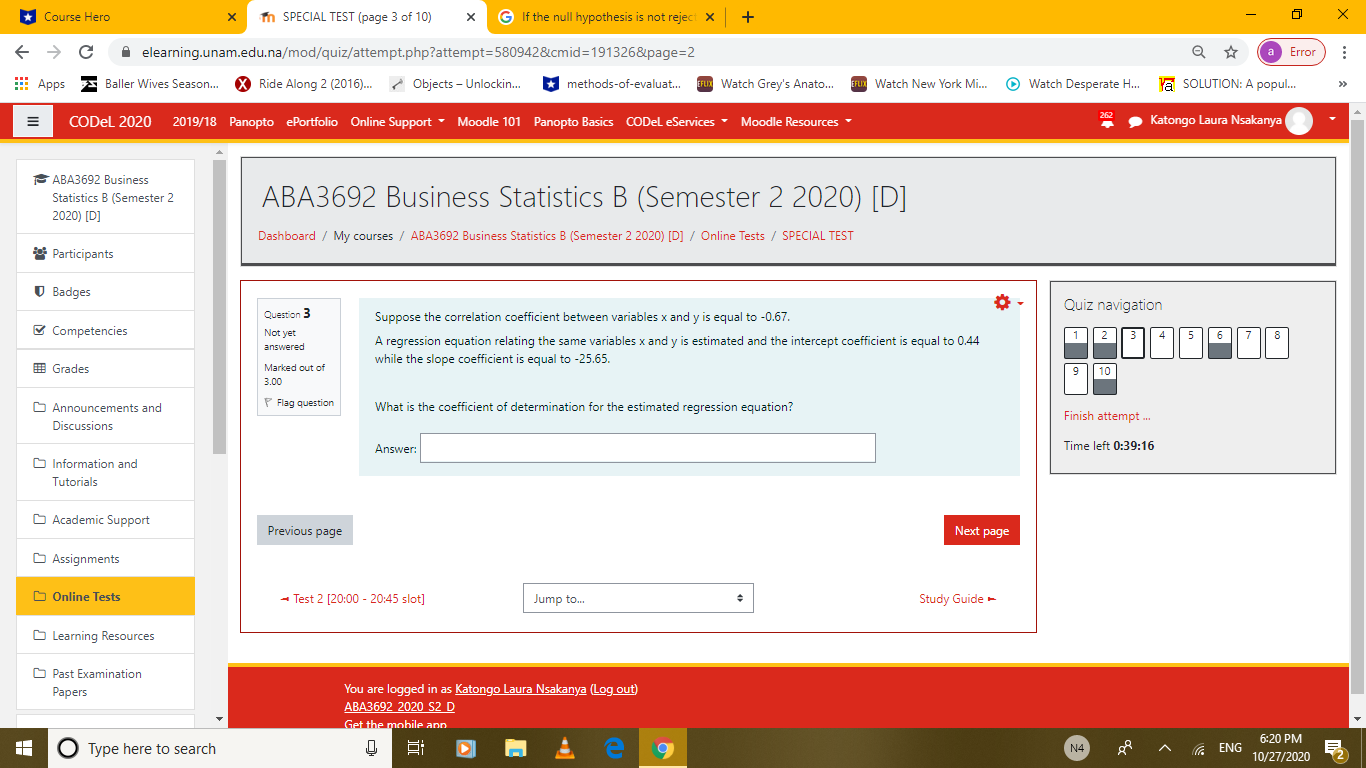The width and height of the screenshot is (1366, 768).
Task: Click the Wi-Fi network tray icon
Action: (x=1199, y=748)
